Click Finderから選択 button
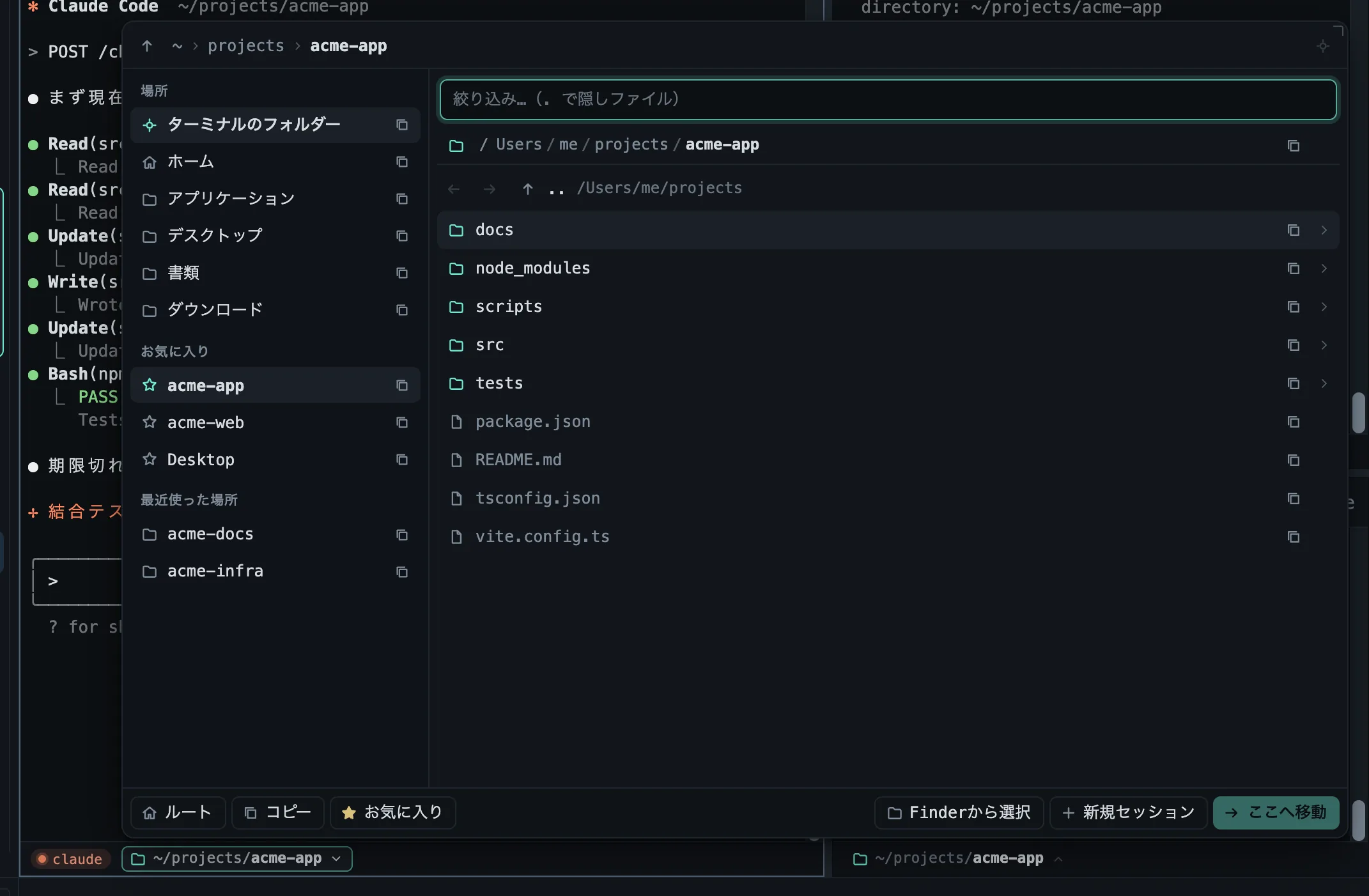1369x896 pixels. point(959,812)
